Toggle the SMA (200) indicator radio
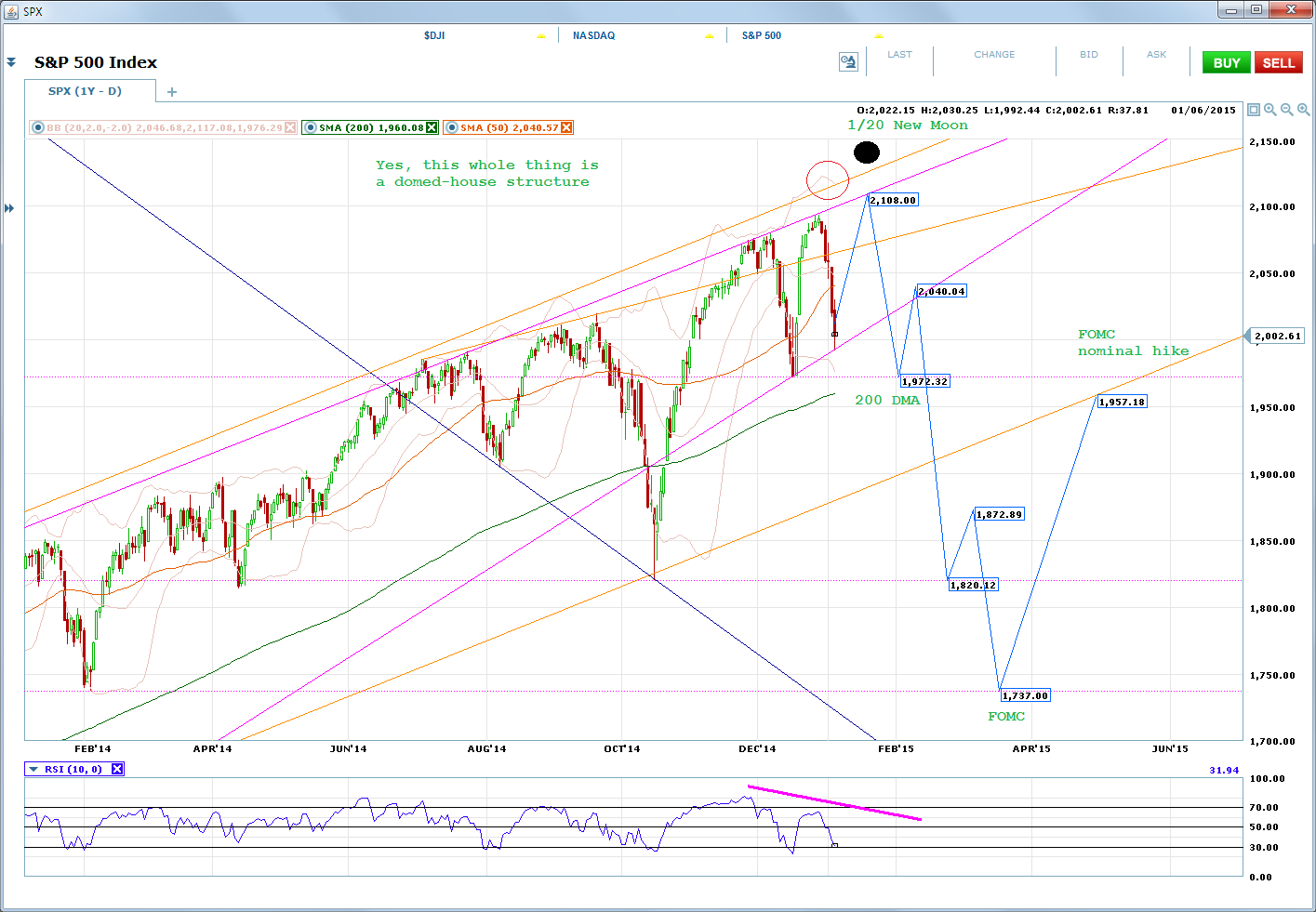The image size is (1316, 912). pos(311,127)
